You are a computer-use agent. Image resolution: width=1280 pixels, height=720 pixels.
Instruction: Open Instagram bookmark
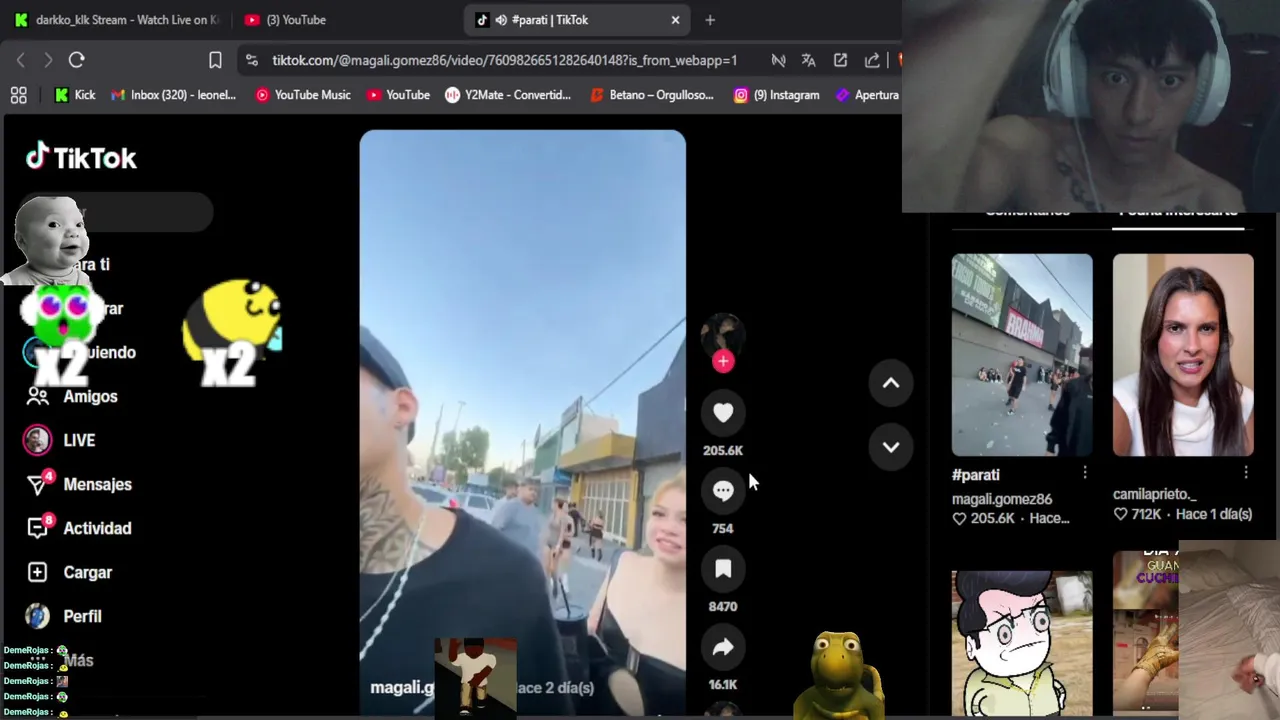pyautogui.click(x=777, y=95)
